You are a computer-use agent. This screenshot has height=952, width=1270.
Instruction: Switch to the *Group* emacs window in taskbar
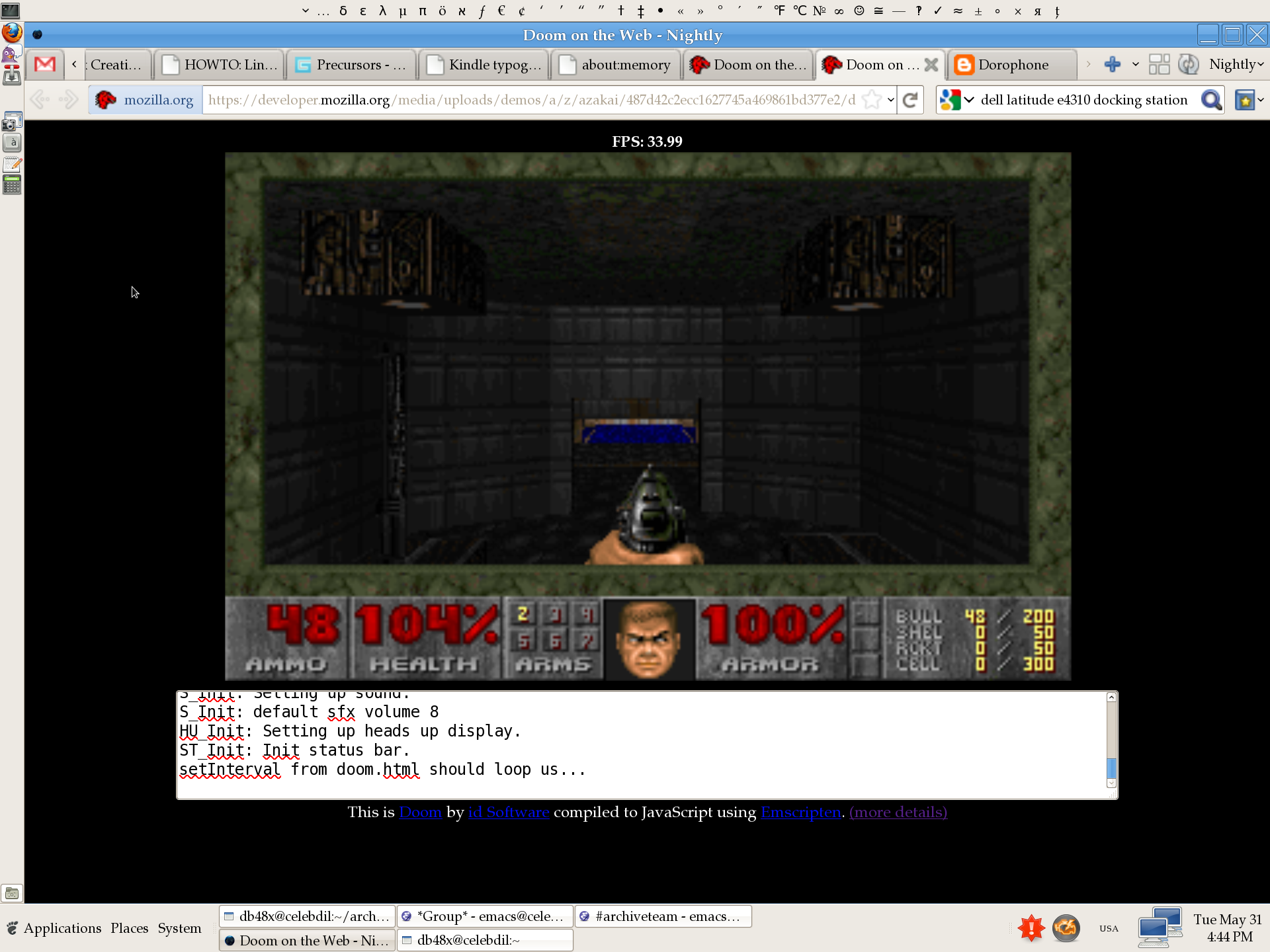[485, 916]
